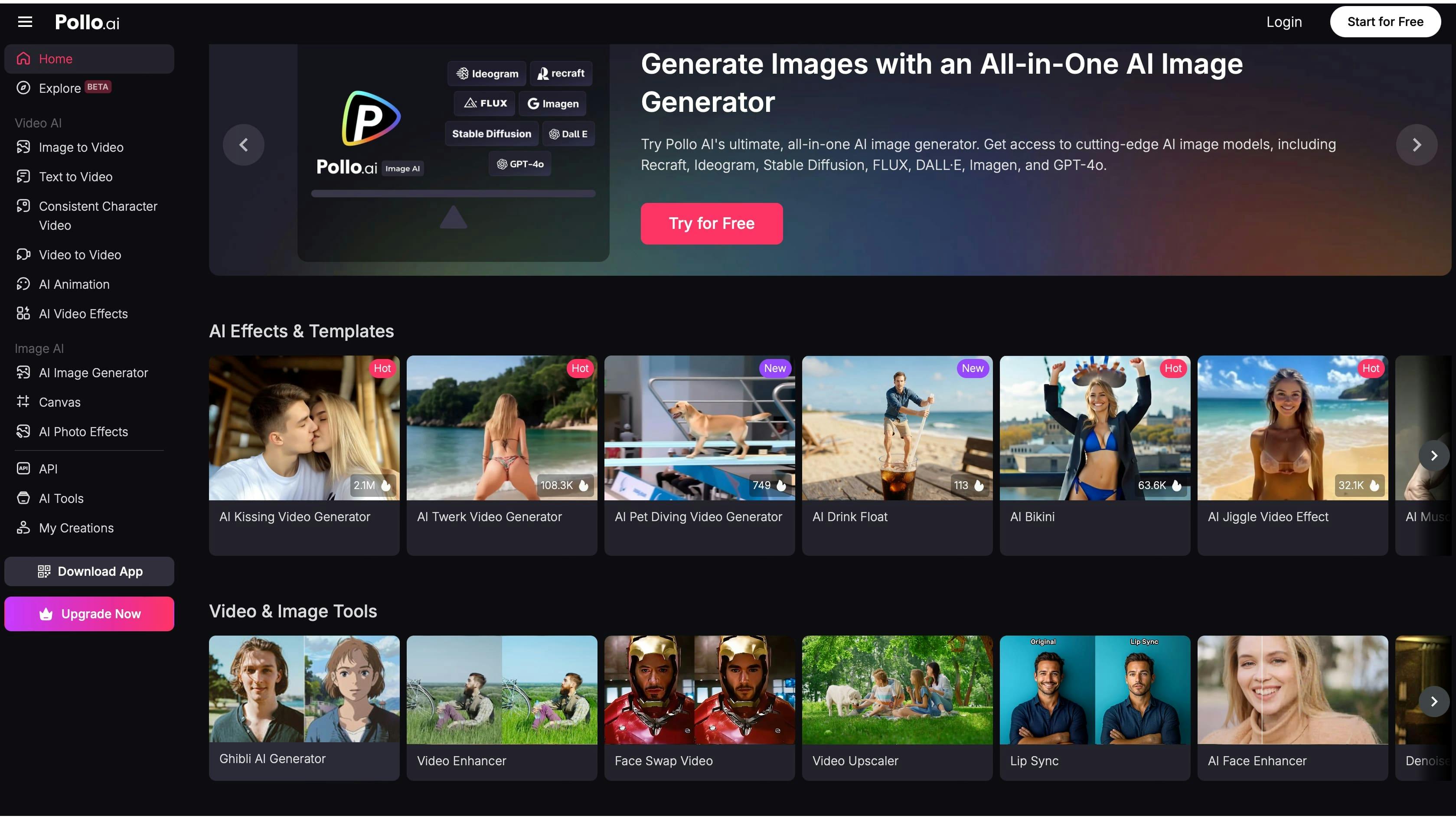Click the Pollo.ai logo

pyautogui.click(x=87, y=22)
